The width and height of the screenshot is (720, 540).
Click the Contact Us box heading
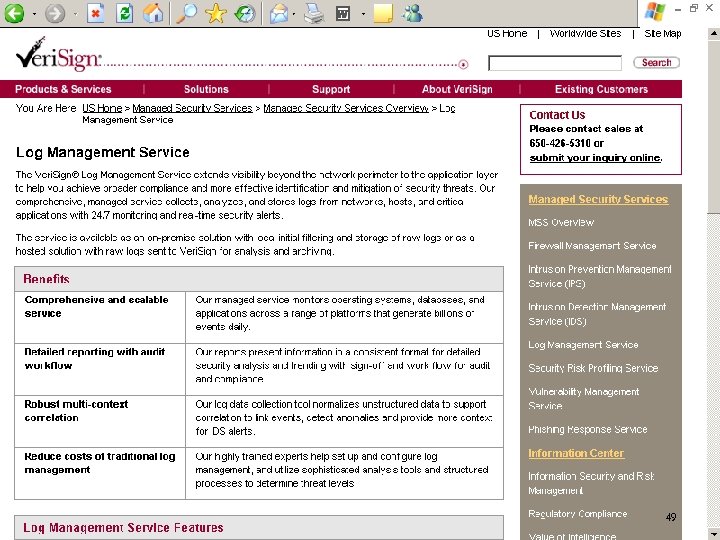point(557,115)
